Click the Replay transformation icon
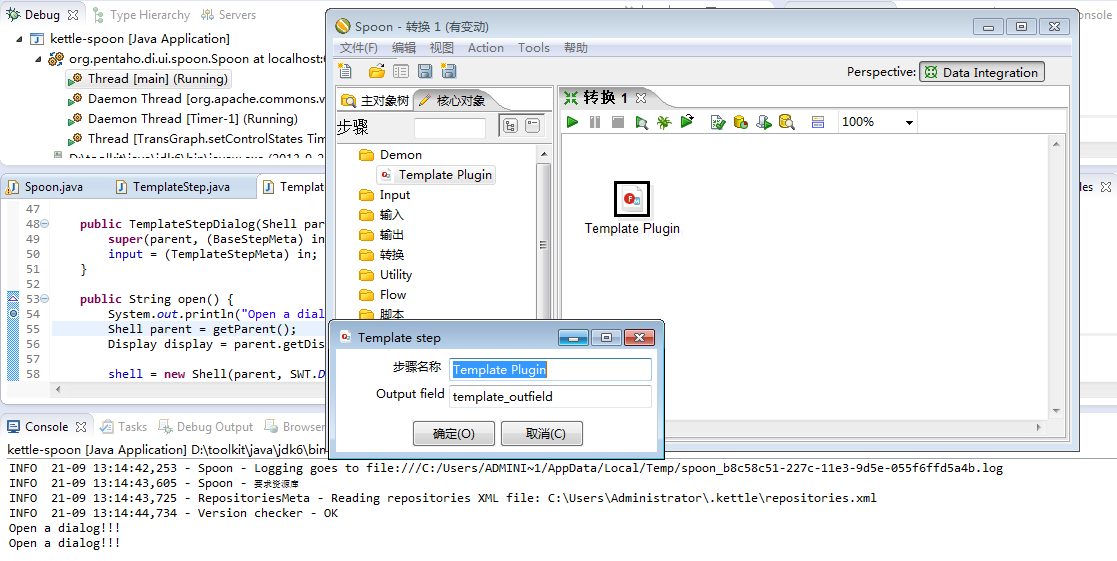1117x561 pixels. point(687,122)
